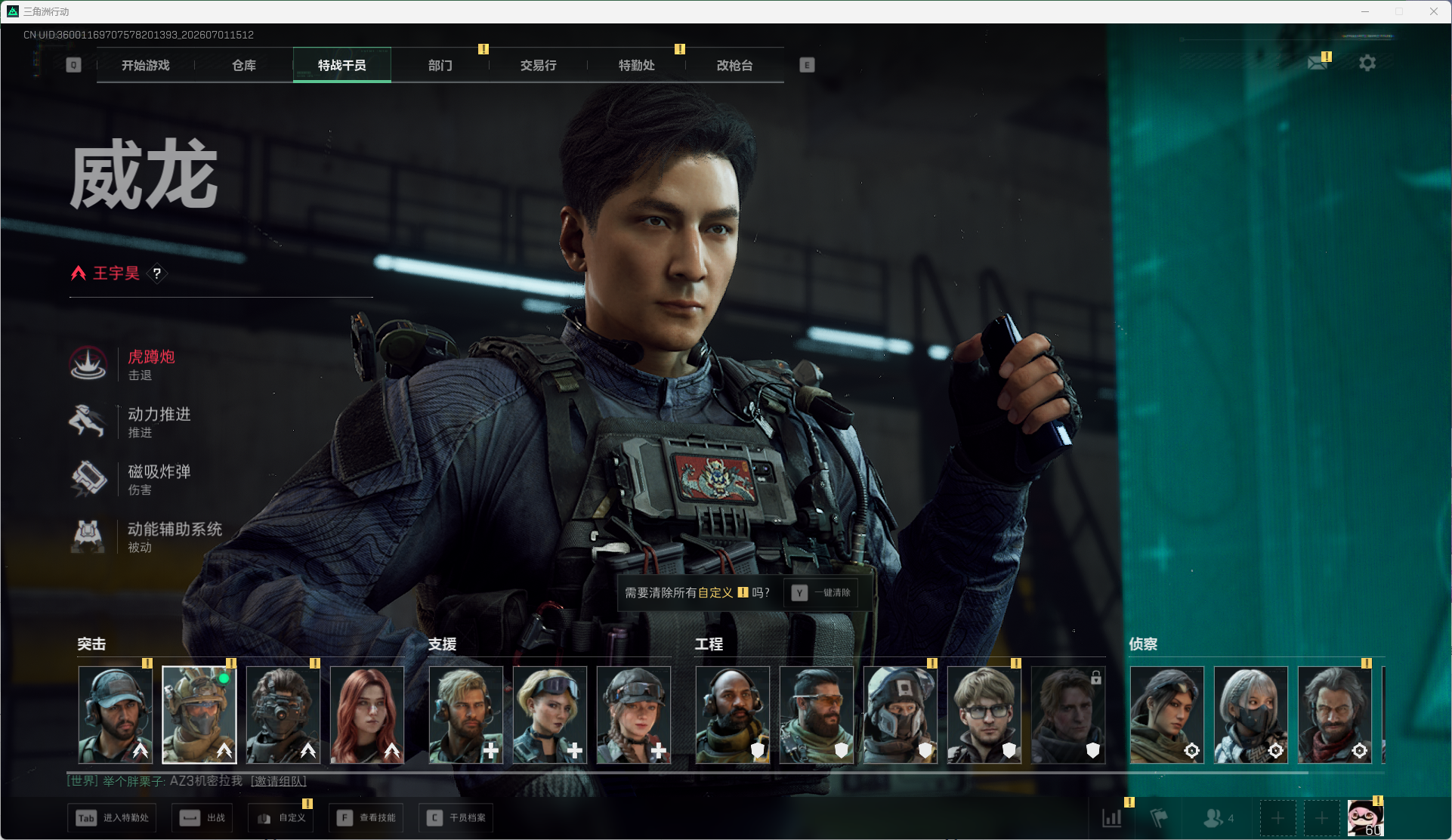Switch to the 仓库 tab
1452x840 pixels.
point(244,65)
